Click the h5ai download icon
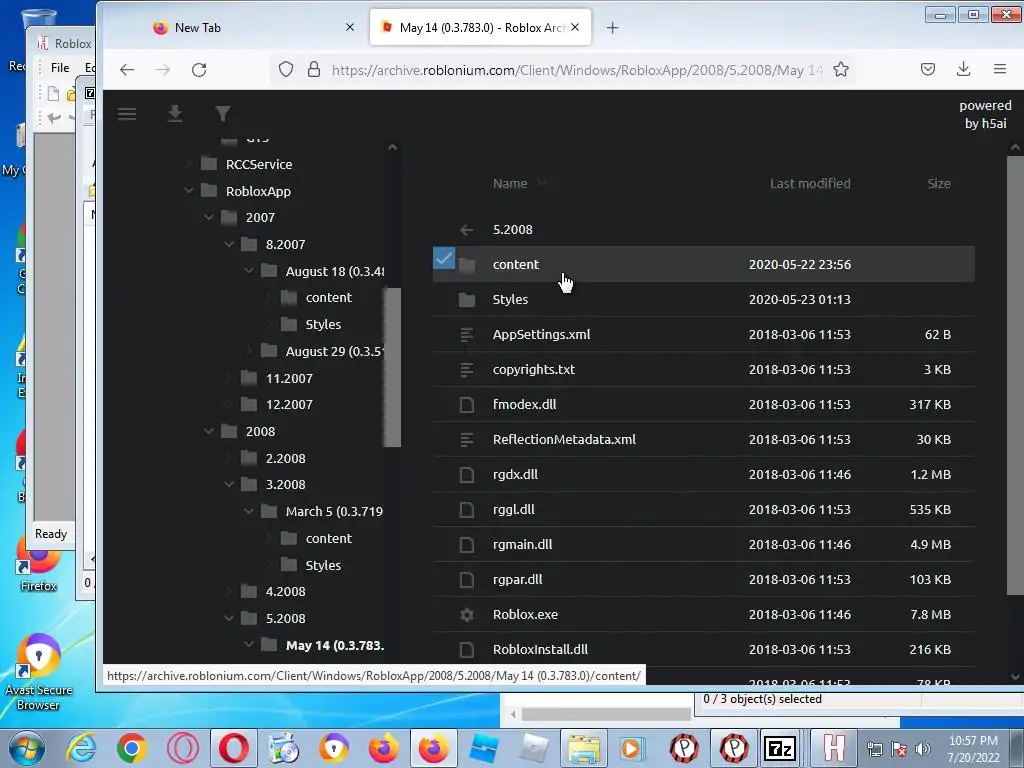 click(x=174, y=114)
